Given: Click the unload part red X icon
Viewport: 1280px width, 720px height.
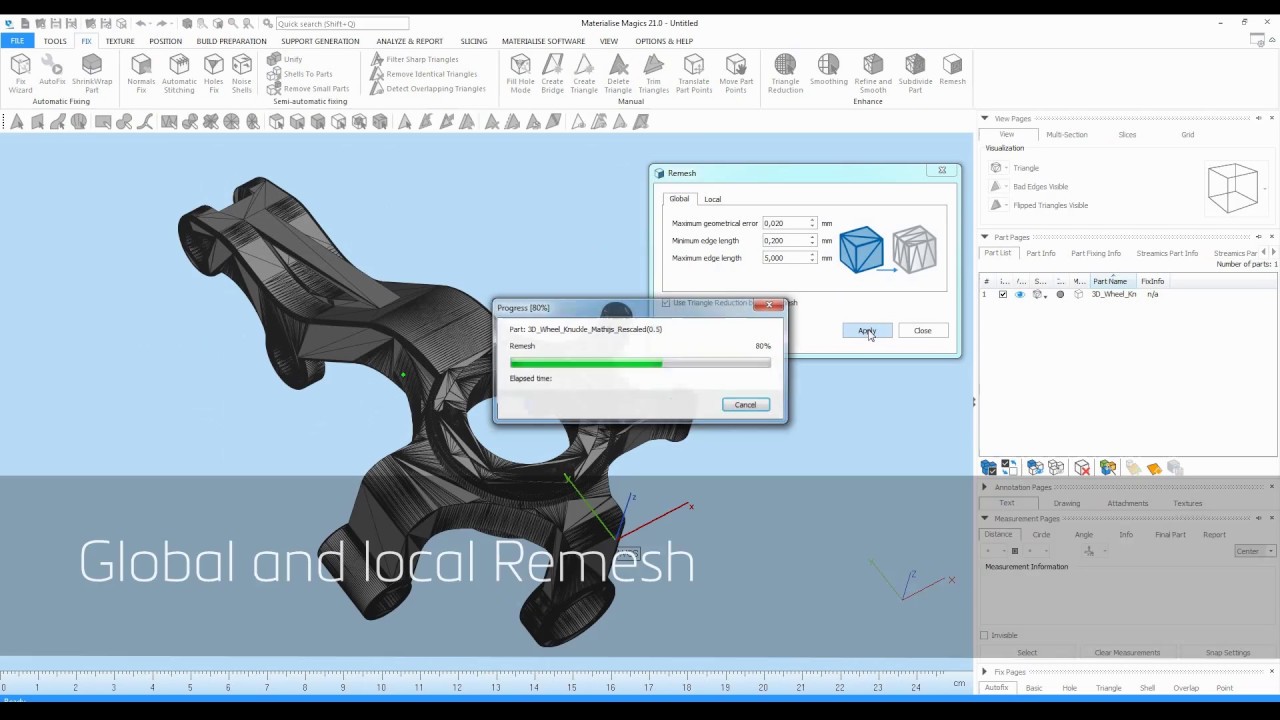Looking at the screenshot, I should tap(1082, 468).
